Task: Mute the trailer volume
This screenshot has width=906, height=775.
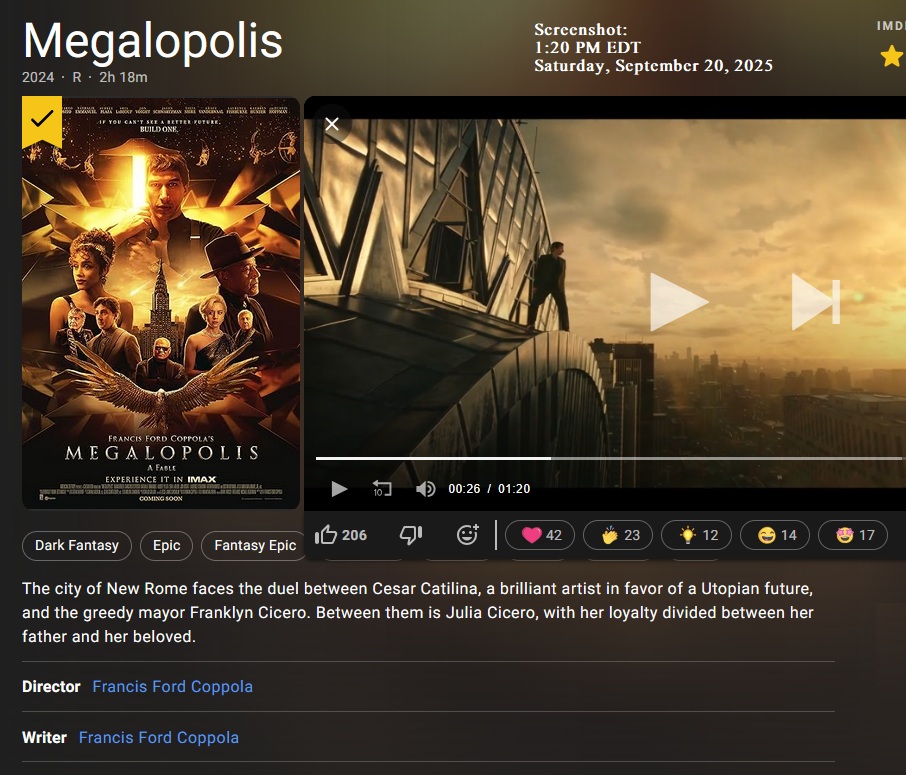Action: [425, 489]
